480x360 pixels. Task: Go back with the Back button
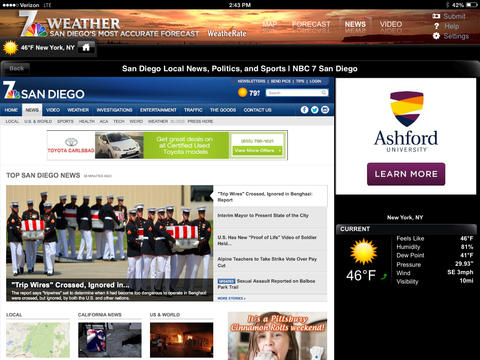(17, 69)
